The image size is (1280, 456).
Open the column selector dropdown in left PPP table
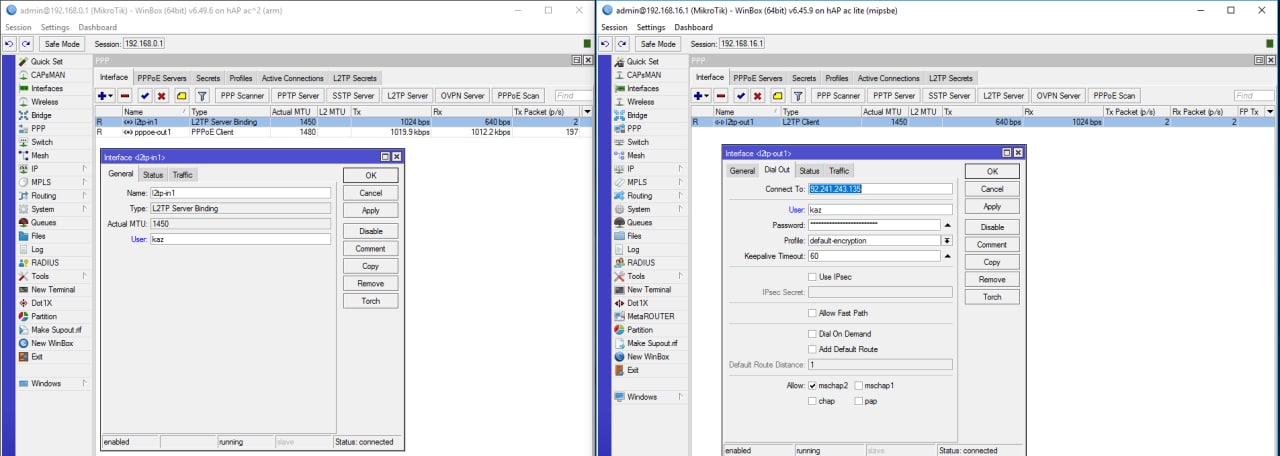(587, 112)
